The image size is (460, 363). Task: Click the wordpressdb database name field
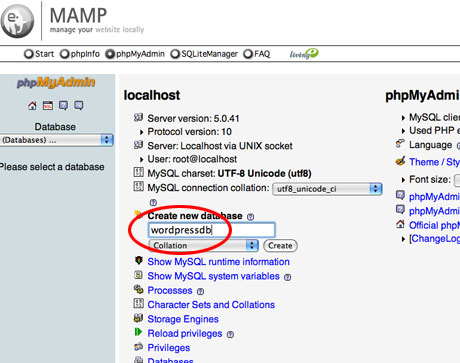click(212, 230)
